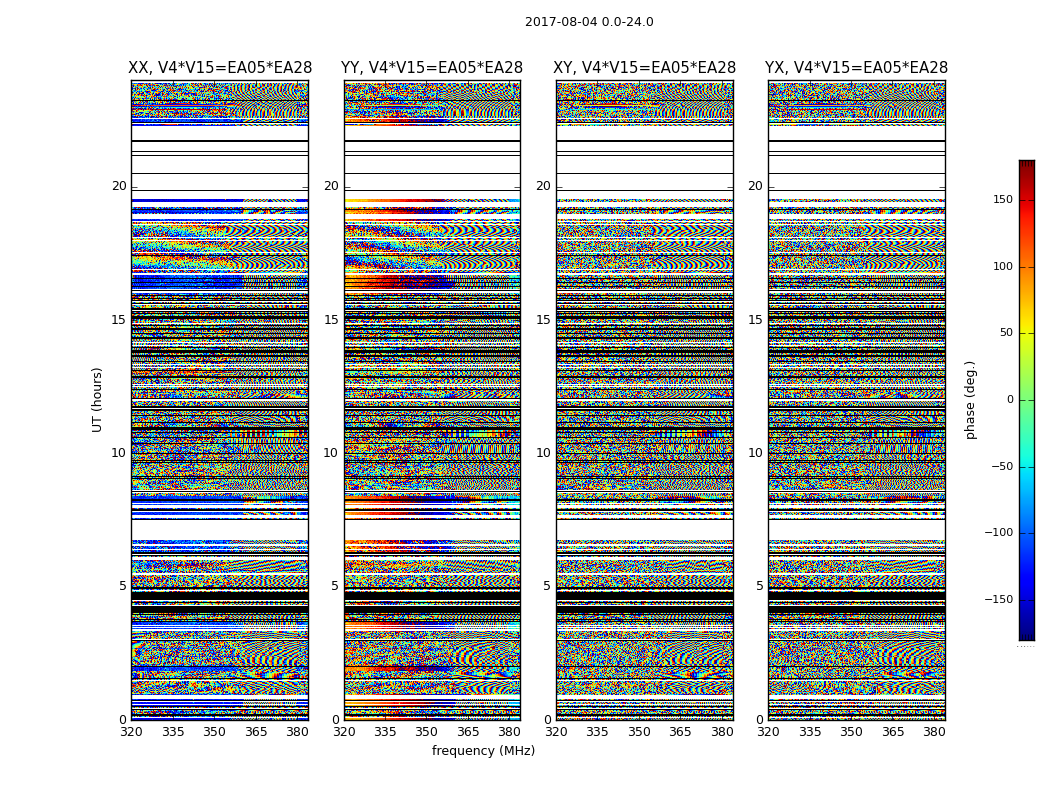
Task: Click the 365 frequency tick under YX plot
Action: click(893, 732)
